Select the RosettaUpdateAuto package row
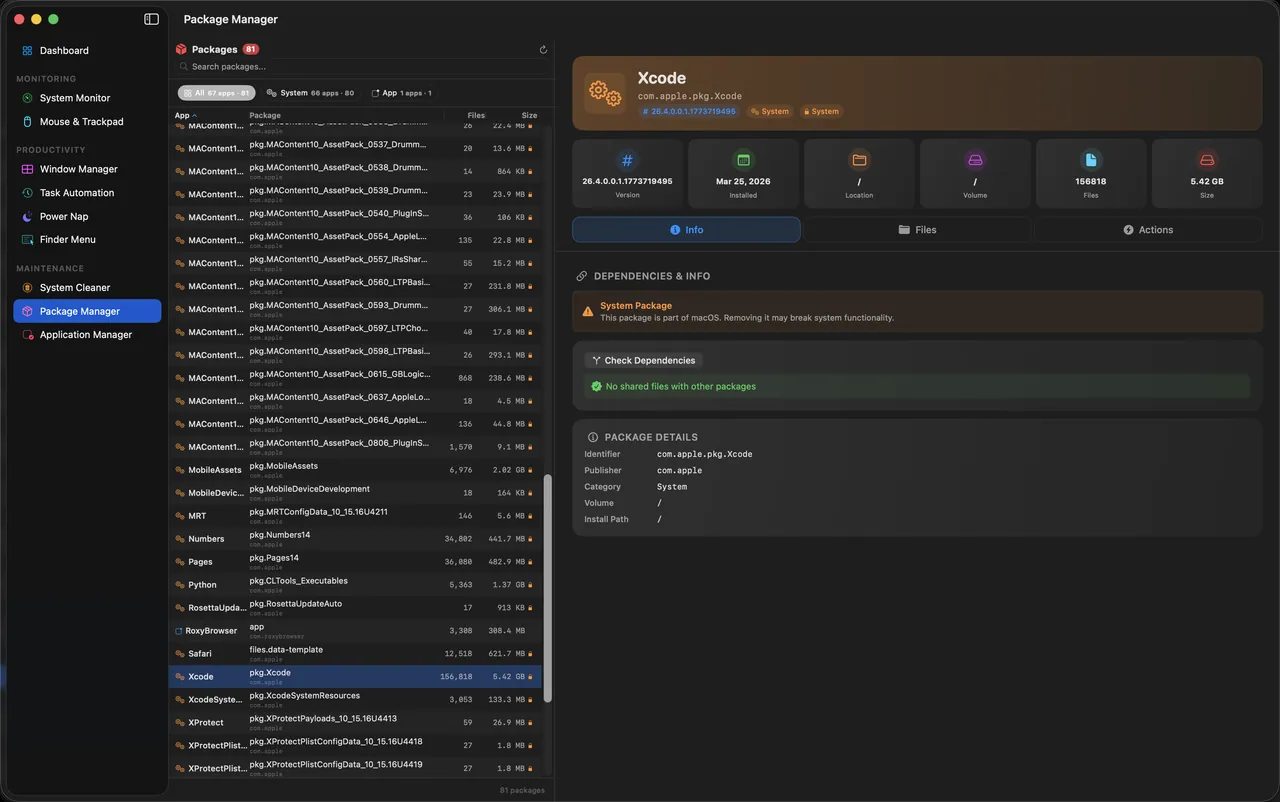This screenshot has width=1280, height=802. (x=355, y=608)
